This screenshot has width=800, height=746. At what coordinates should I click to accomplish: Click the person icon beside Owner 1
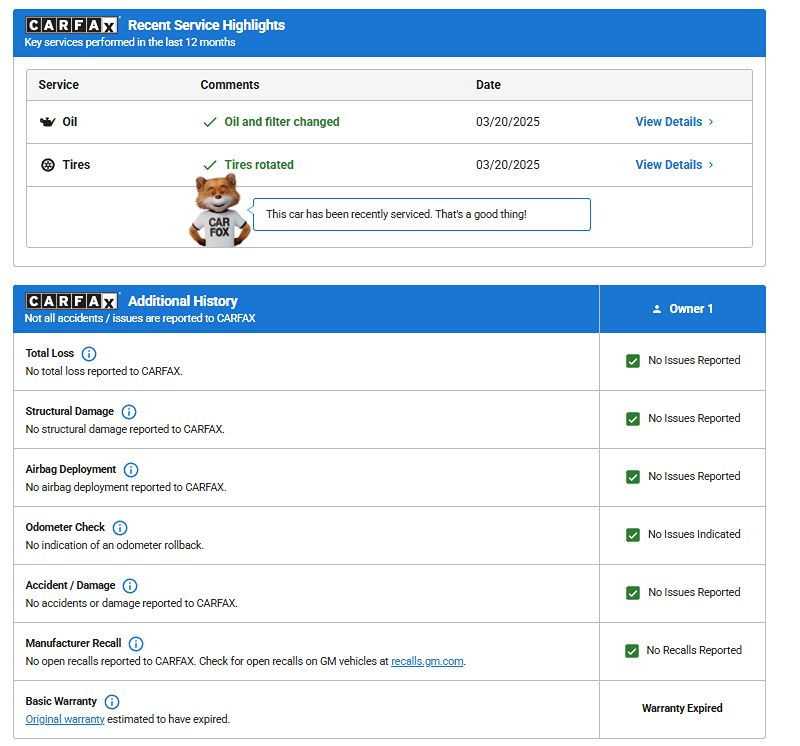(x=657, y=309)
